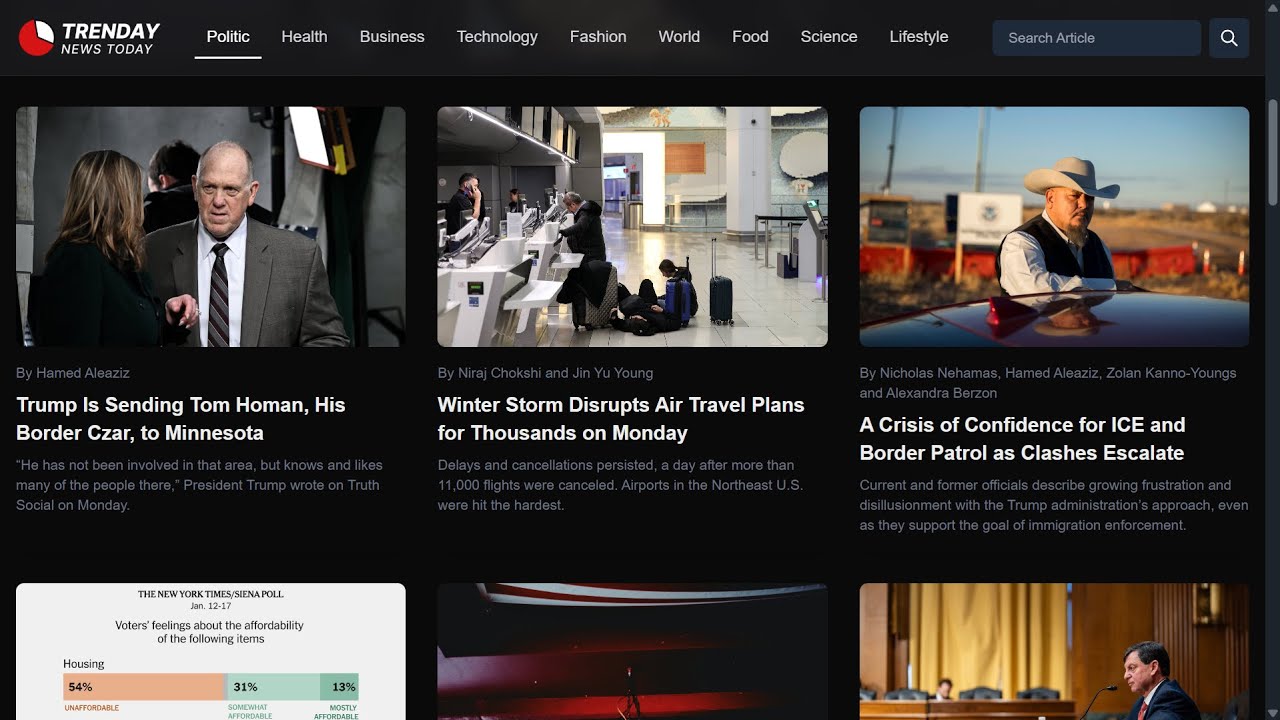This screenshot has width=1280, height=720.
Task: Open the Health section
Action: (x=304, y=37)
